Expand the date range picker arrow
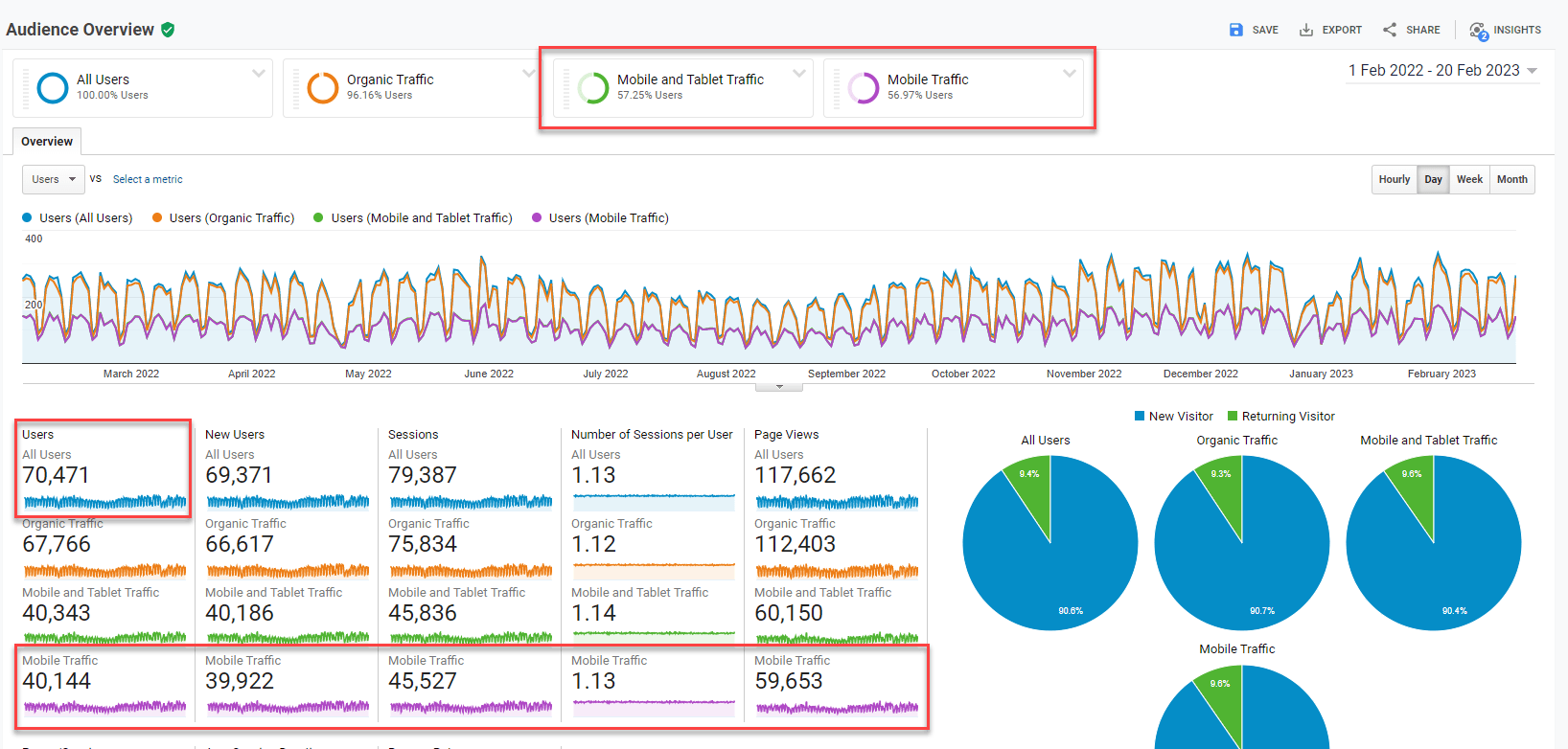 [1532, 71]
